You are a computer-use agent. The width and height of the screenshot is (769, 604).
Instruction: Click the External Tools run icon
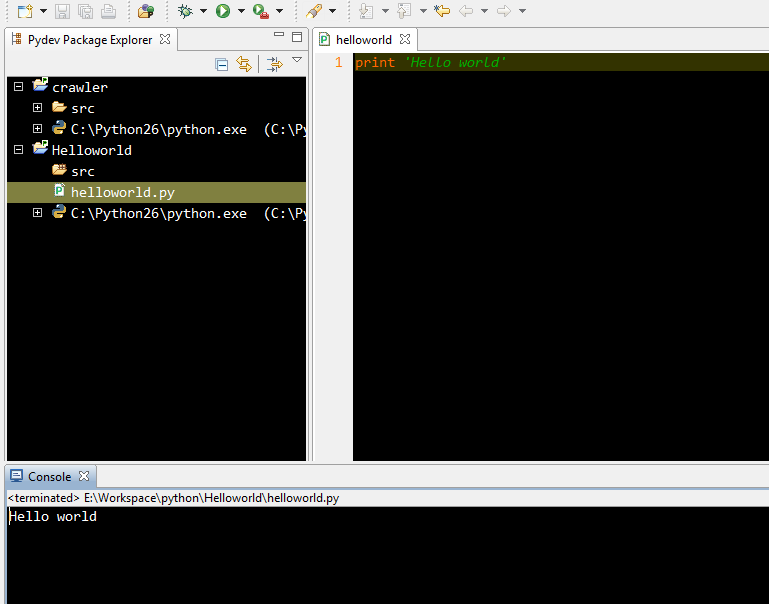click(x=259, y=11)
